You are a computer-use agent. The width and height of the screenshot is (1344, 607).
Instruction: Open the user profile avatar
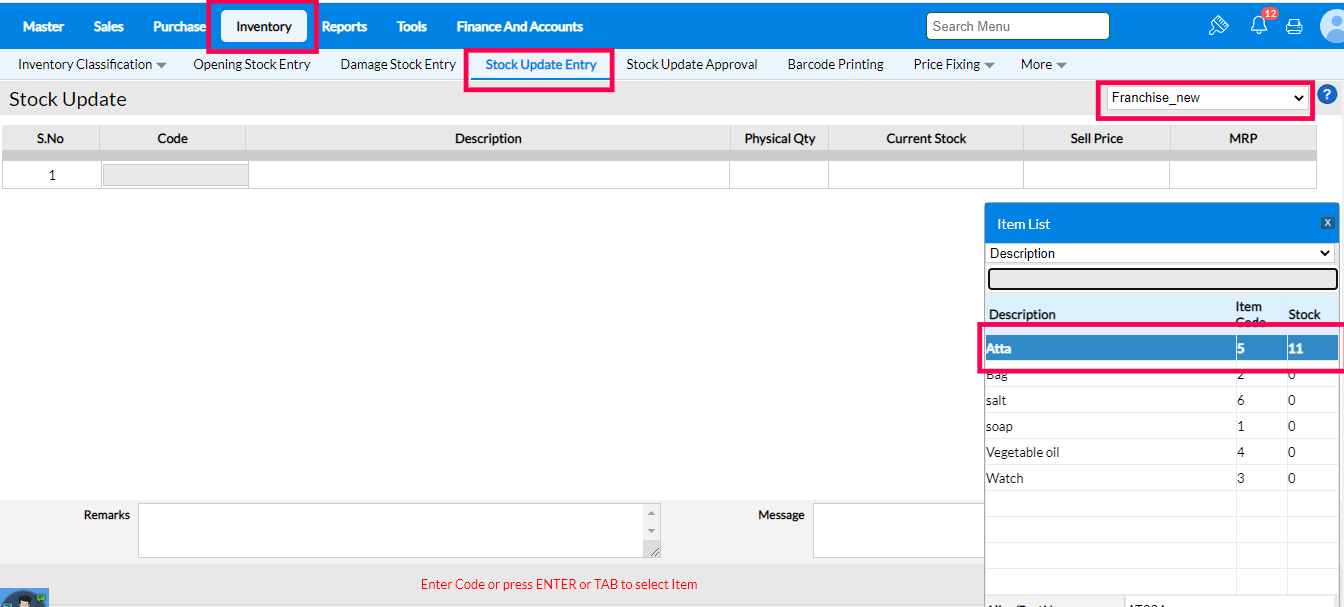pos(1332,25)
